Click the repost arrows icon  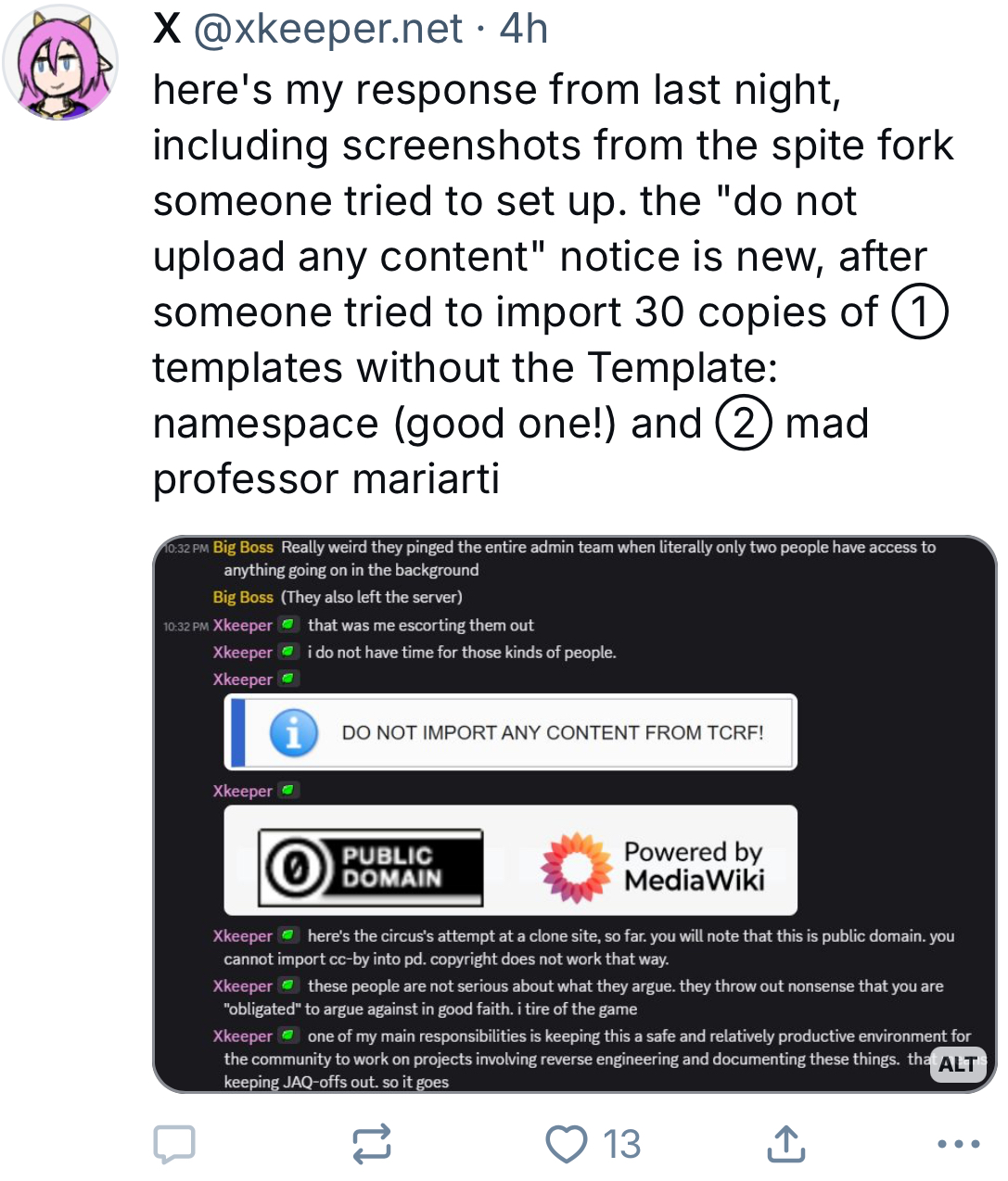372,1144
